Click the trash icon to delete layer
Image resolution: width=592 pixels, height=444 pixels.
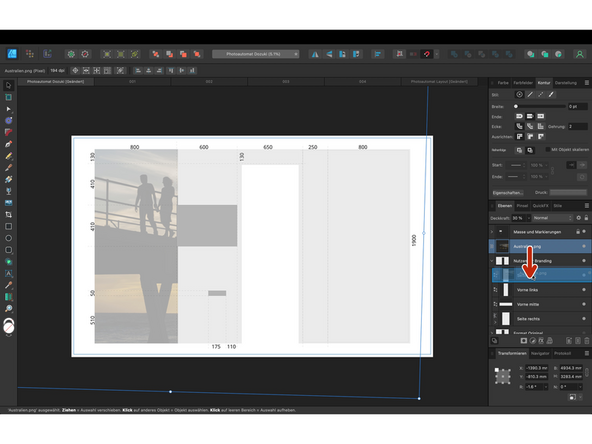[586, 341]
